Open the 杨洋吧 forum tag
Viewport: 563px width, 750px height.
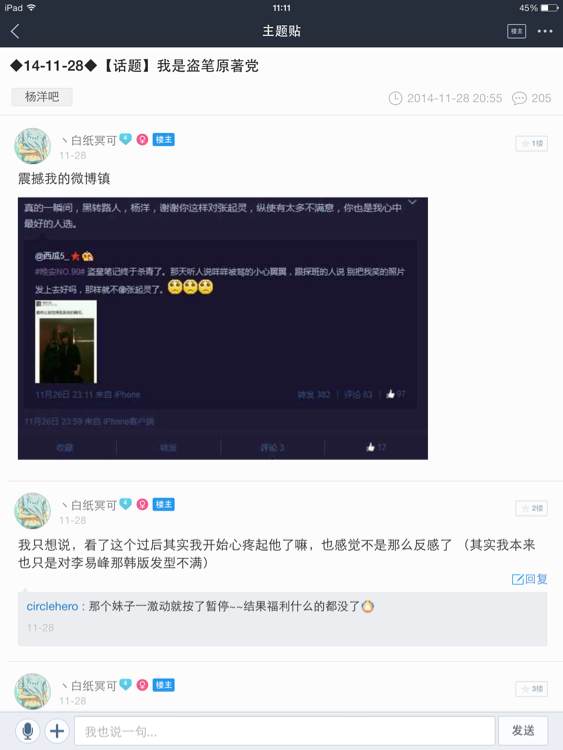click(42, 97)
